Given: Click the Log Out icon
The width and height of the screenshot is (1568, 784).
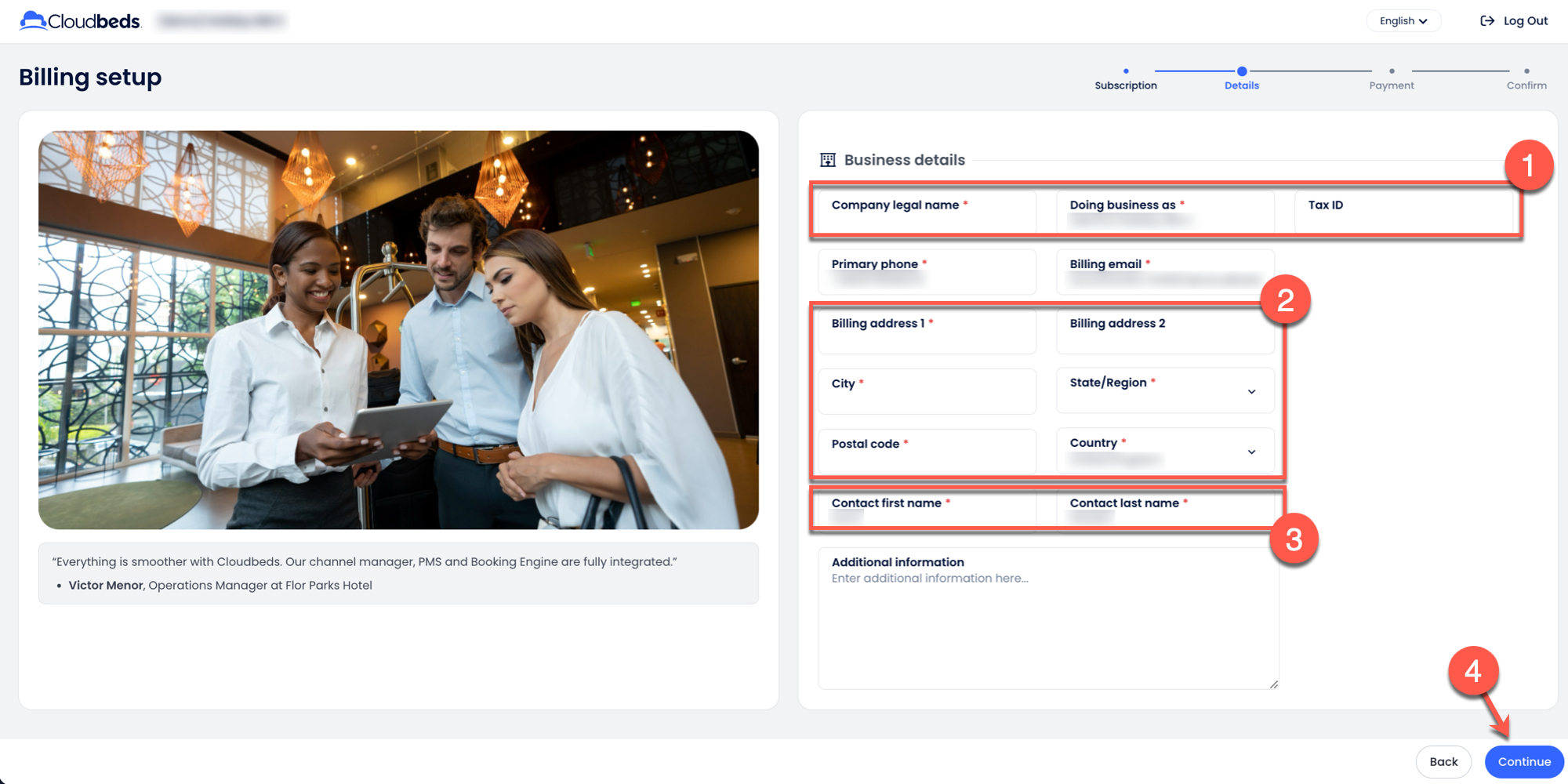Looking at the screenshot, I should tap(1486, 21).
